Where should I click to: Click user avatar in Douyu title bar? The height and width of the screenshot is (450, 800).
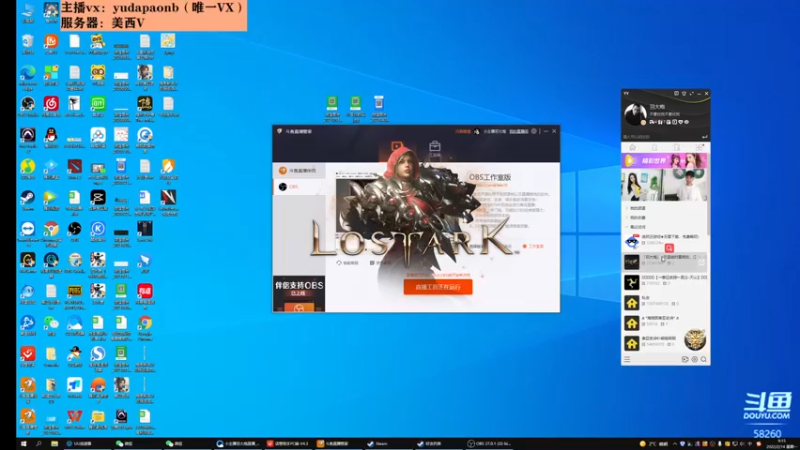[x=477, y=131]
